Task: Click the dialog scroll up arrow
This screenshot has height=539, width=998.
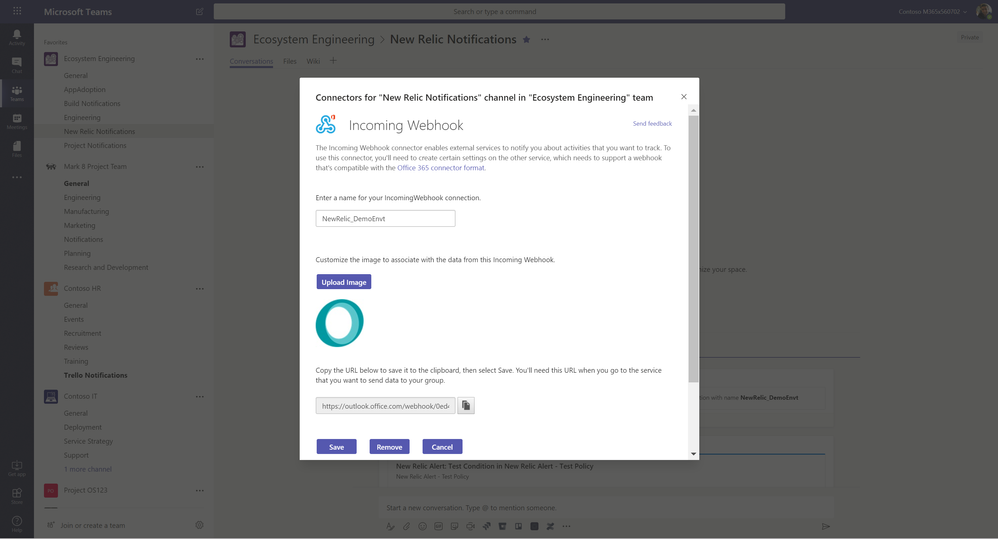Action: (x=693, y=111)
